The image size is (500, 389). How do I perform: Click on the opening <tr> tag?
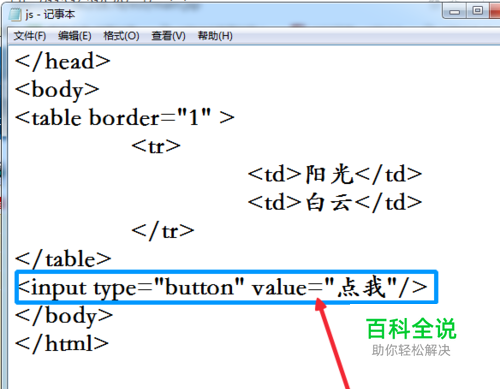(x=156, y=146)
